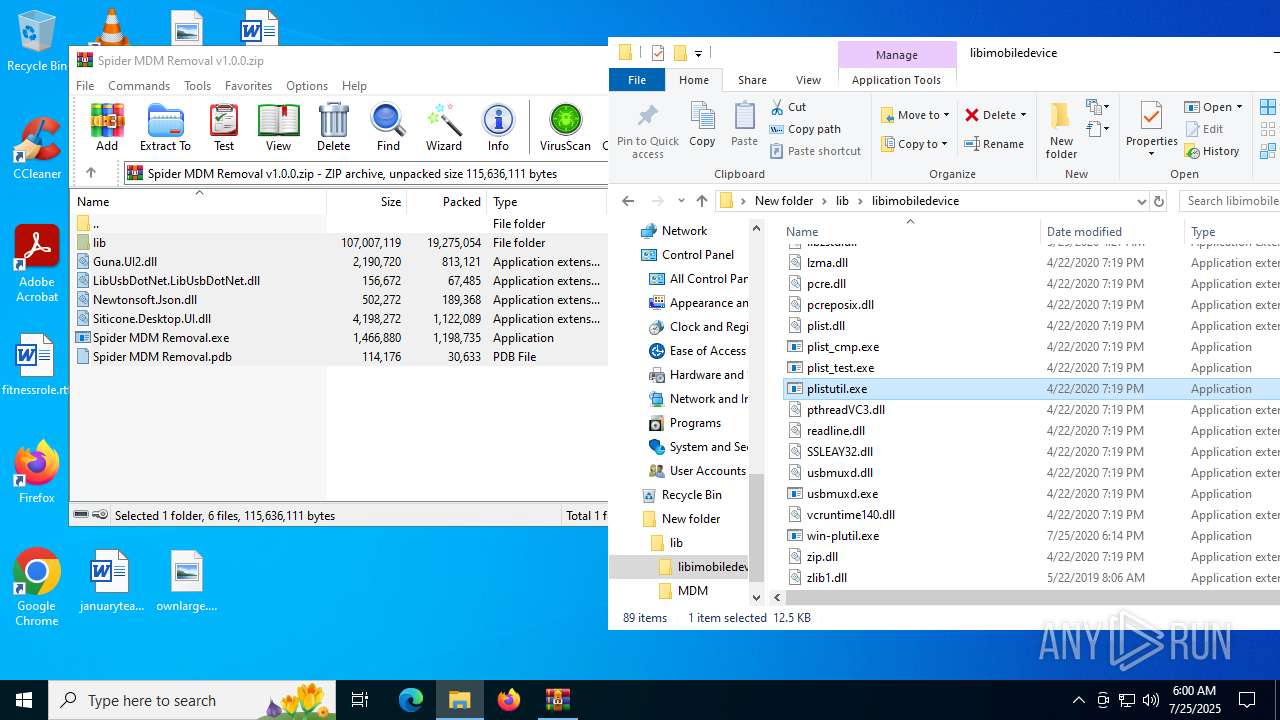This screenshot has width=1280, height=720.
Task: Open Microsoft Edge from the taskbar
Action: point(410,700)
